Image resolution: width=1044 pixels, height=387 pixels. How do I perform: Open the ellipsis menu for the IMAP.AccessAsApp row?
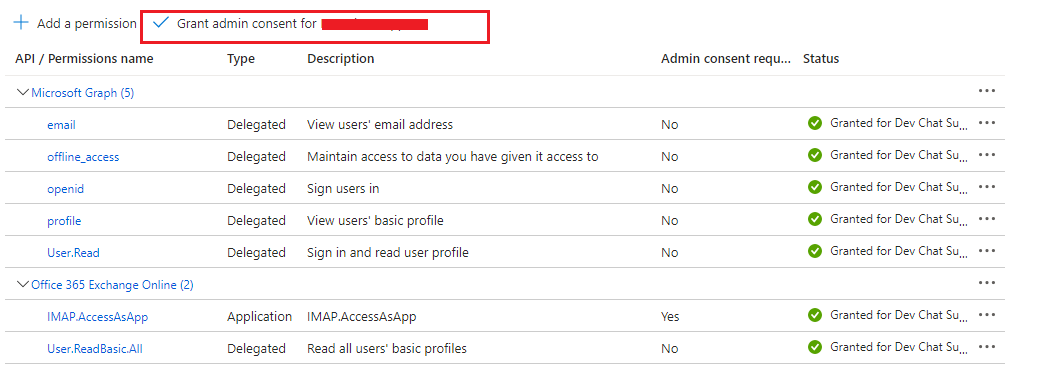(987, 315)
